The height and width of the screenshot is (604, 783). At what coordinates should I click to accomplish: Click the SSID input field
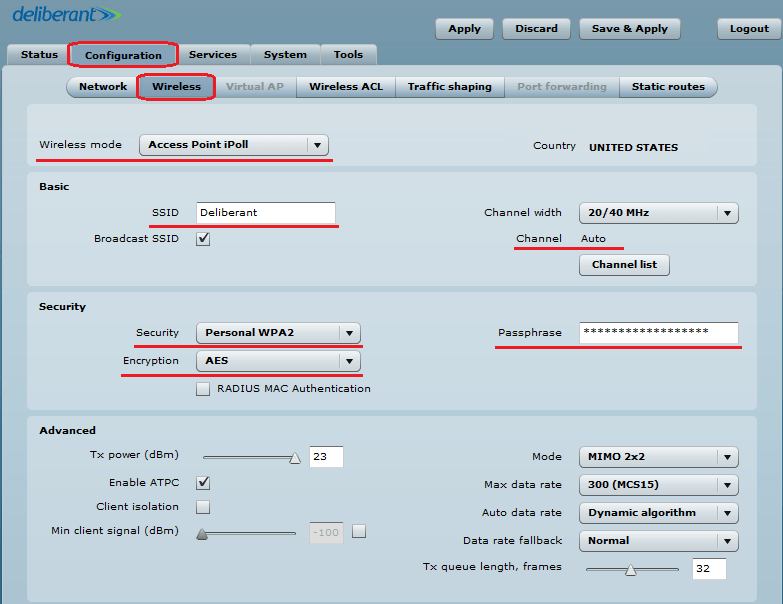266,213
